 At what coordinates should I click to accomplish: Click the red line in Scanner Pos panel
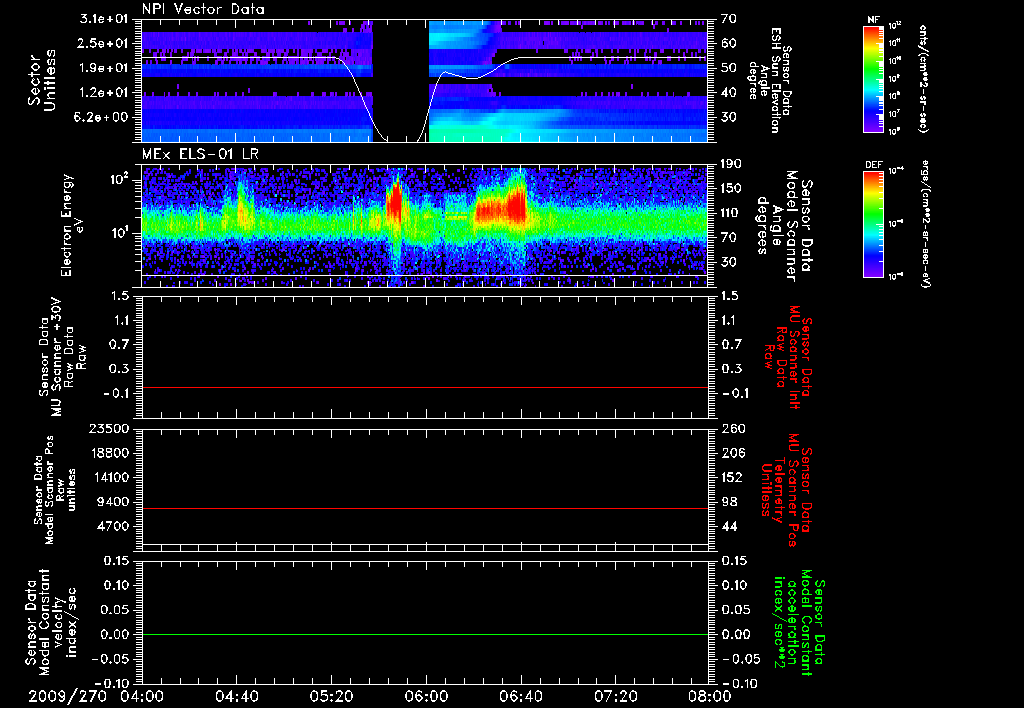425,508
